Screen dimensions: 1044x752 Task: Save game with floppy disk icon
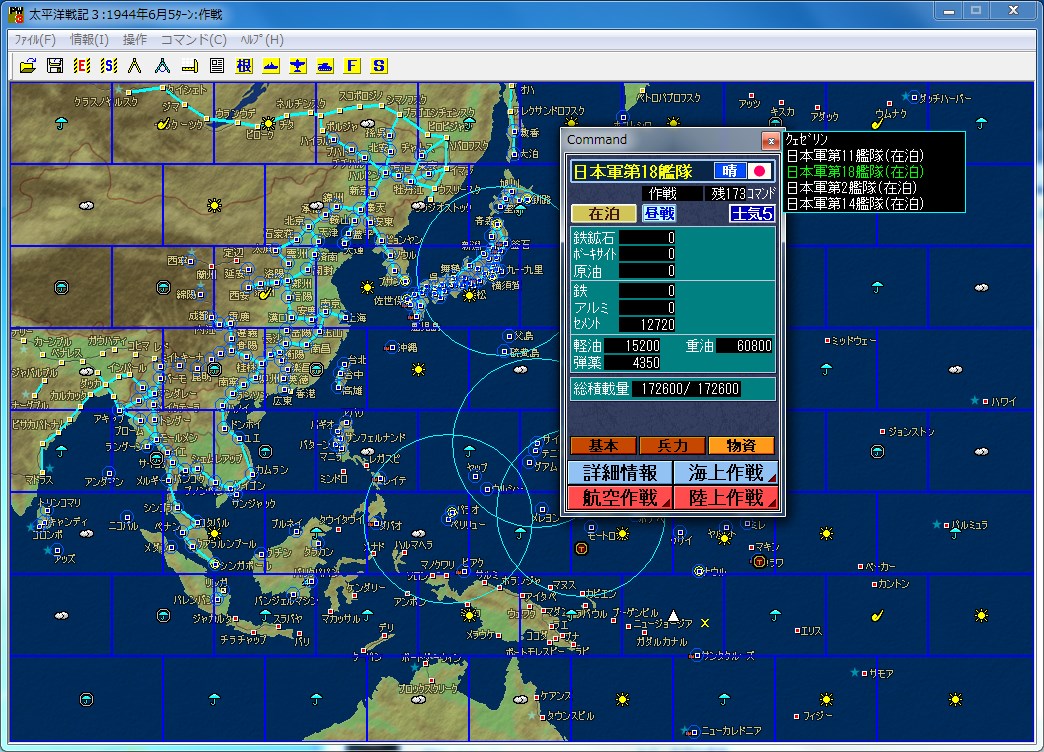coord(55,65)
